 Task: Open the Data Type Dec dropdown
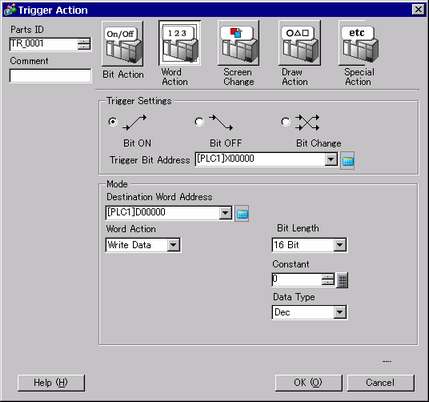339,313
